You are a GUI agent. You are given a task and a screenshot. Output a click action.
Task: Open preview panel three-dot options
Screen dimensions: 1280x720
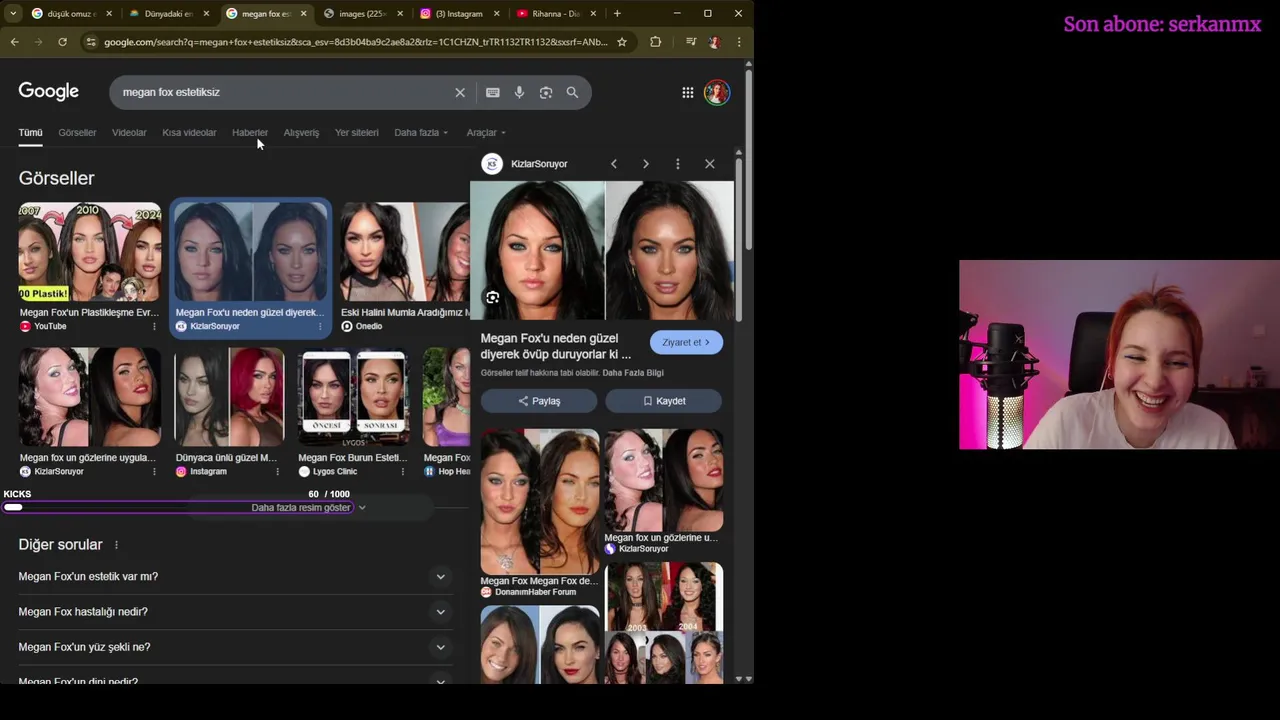[x=678, y=164]
